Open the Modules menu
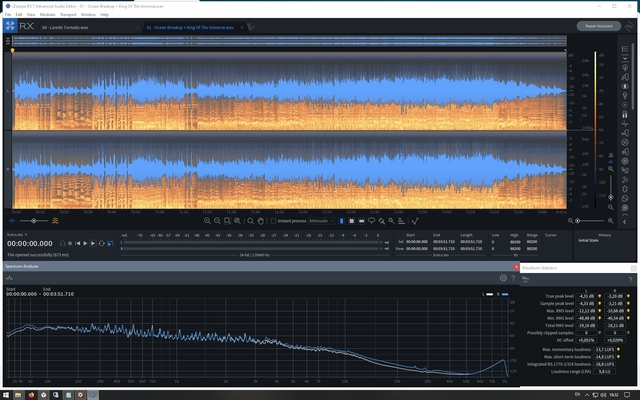The width and height of the screenshot is (640, 400). [46, 15]
